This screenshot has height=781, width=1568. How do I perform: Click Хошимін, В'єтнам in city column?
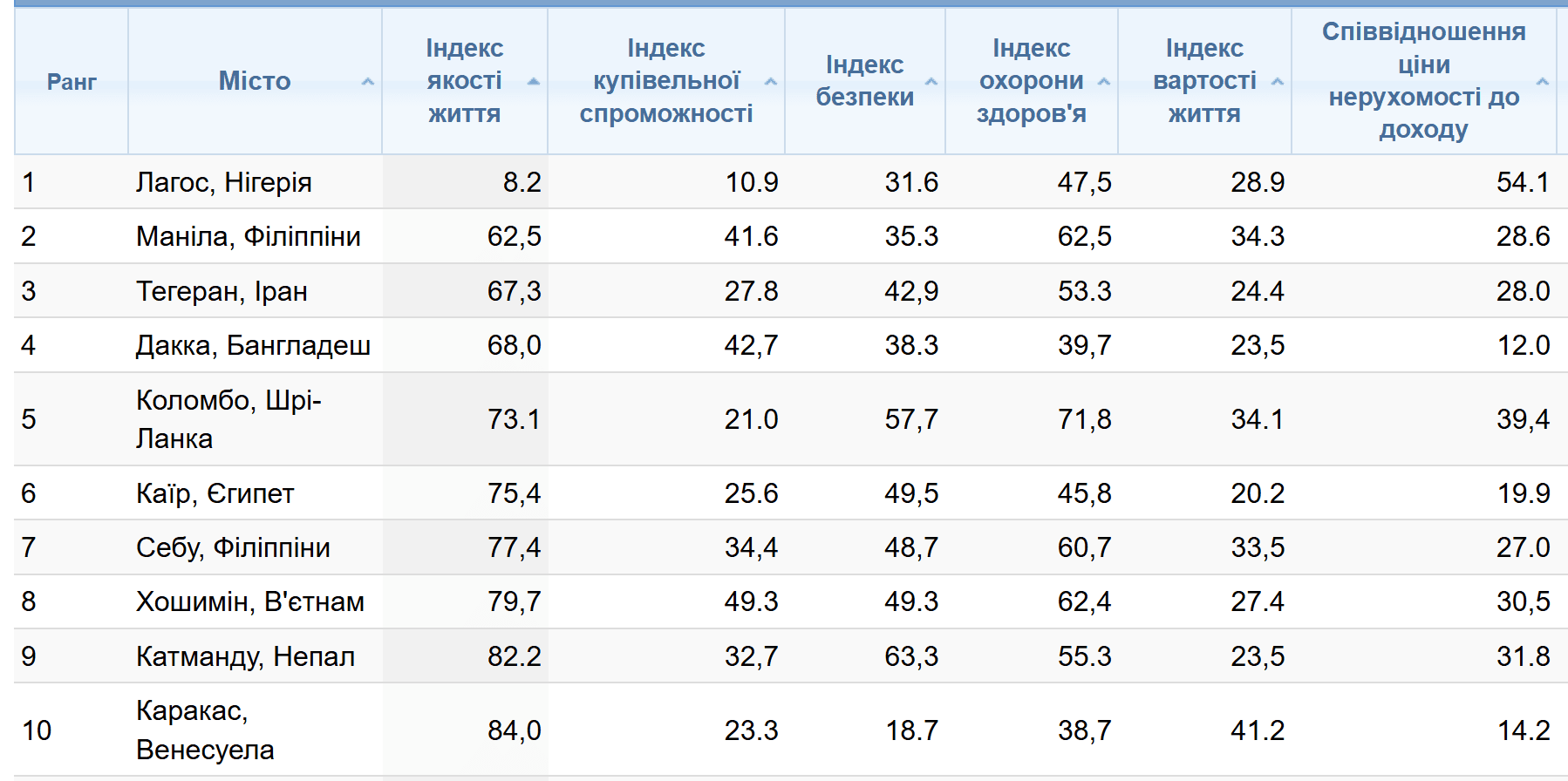pos(250,601)
